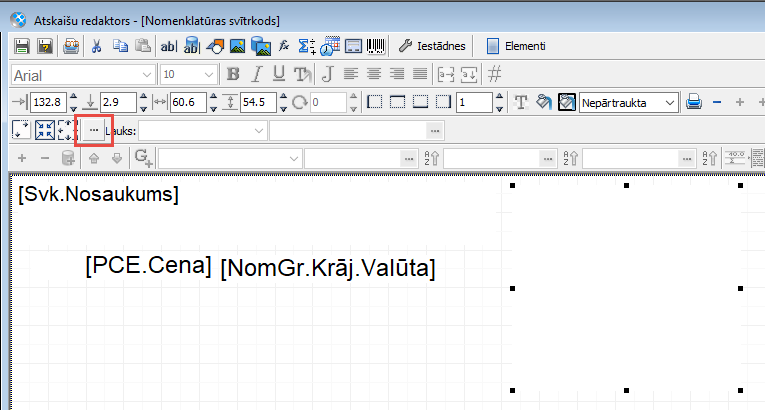Screen dimensions: 765x410
Task: Click the X position field showing 132.8
Action: 48,102
